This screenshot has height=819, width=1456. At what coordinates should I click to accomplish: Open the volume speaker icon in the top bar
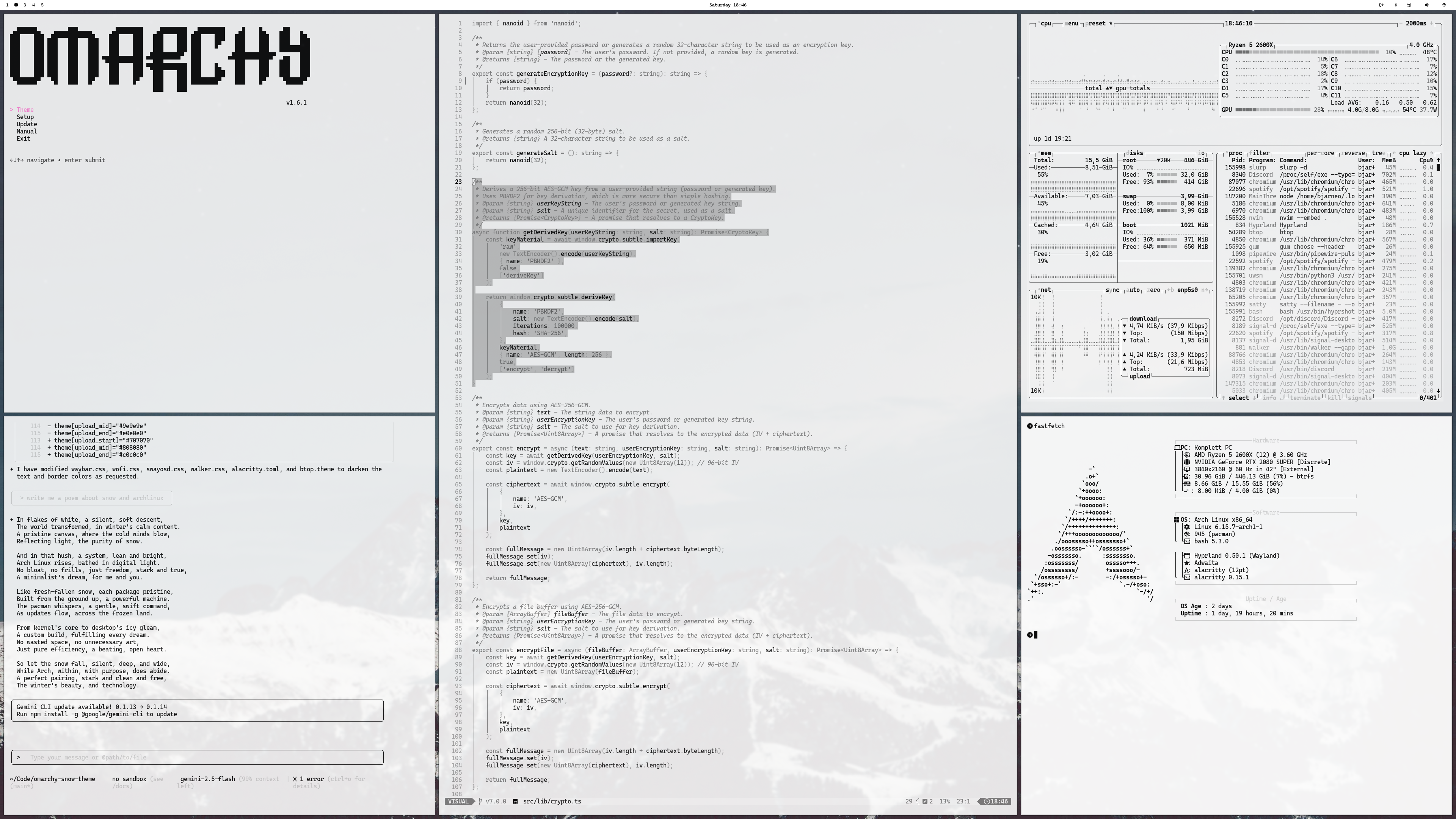pos(1426,5)
